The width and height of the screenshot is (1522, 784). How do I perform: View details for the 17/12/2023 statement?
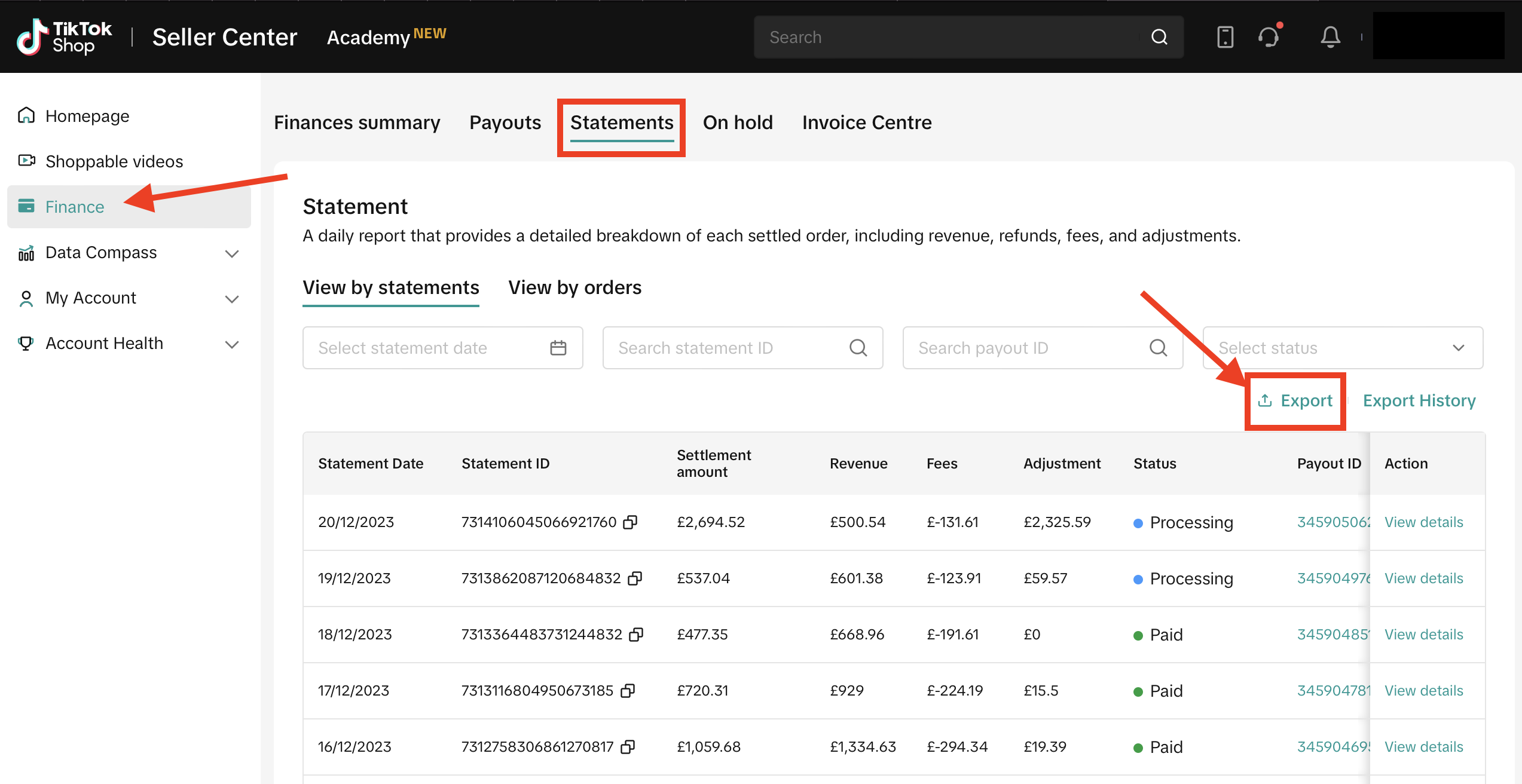point(1424,690)
